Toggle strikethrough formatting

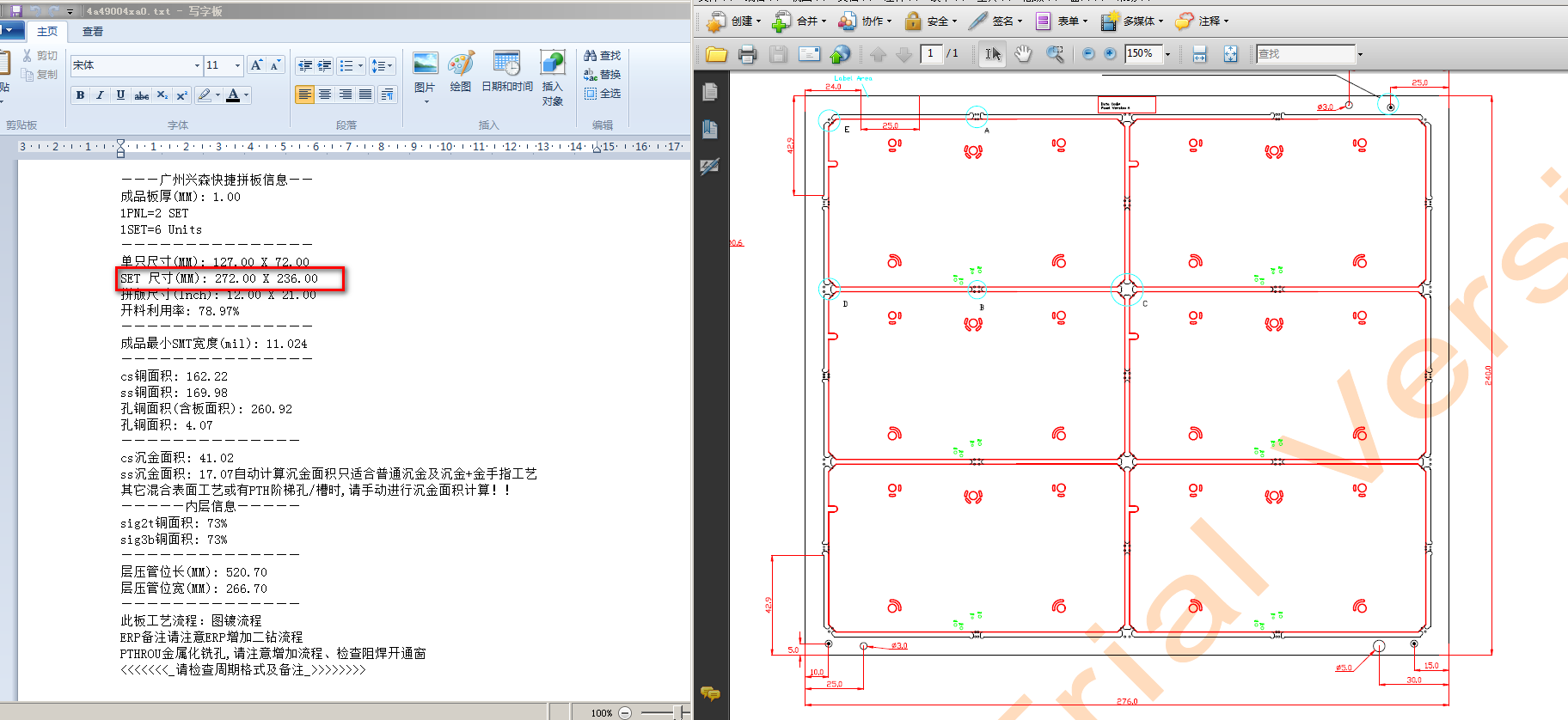(142, 95)
